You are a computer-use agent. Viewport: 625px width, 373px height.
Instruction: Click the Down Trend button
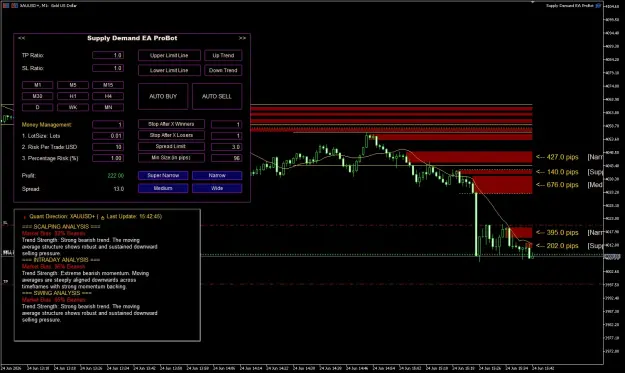(223, 70)
